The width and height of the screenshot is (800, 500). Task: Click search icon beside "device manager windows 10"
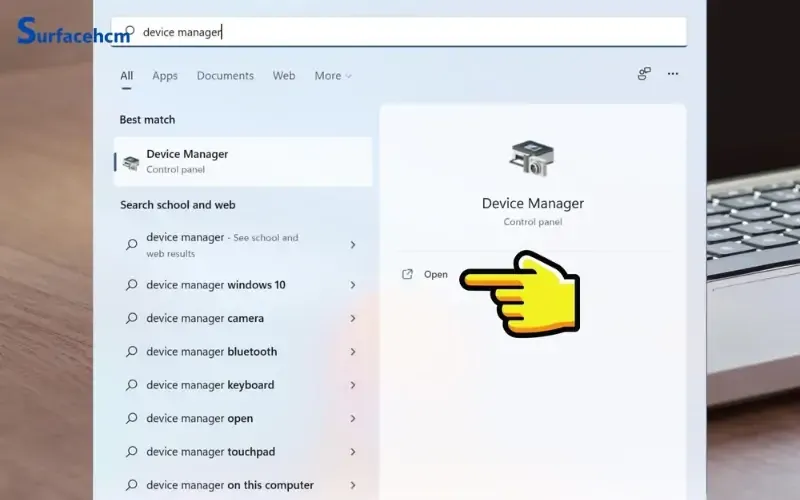tap(132, 285)
